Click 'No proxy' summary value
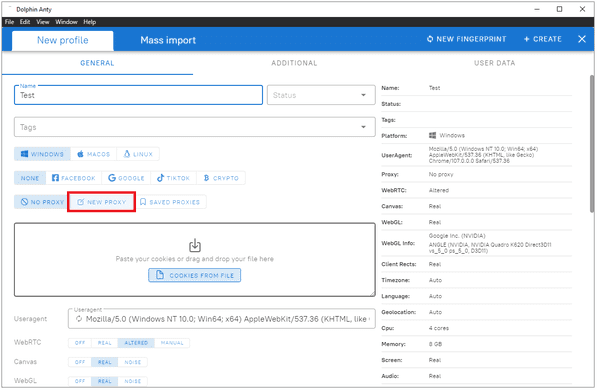The height and width of the screenshot is (391, 597). 442,175
